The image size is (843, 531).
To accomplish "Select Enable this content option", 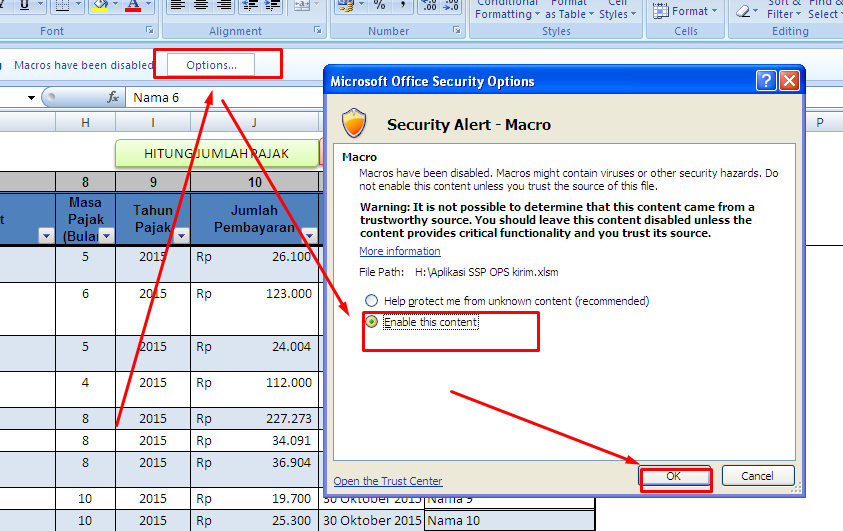I will point(372,321).
